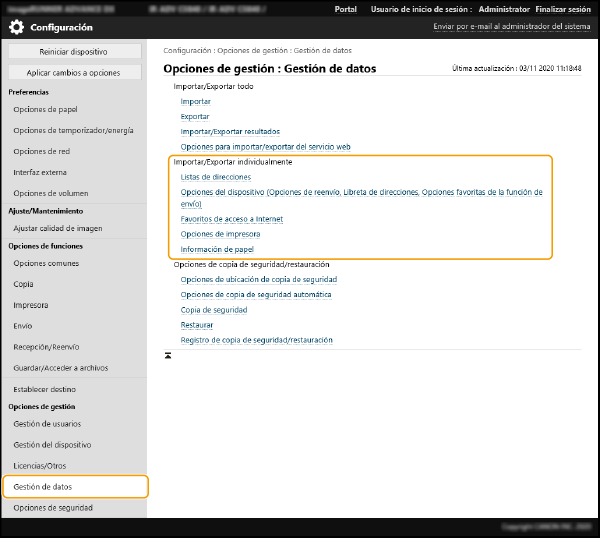The height and width of the screenshot is (538, 600).
Task: Open Opciones de seguridad in sidebar
Action: point(53,508)
